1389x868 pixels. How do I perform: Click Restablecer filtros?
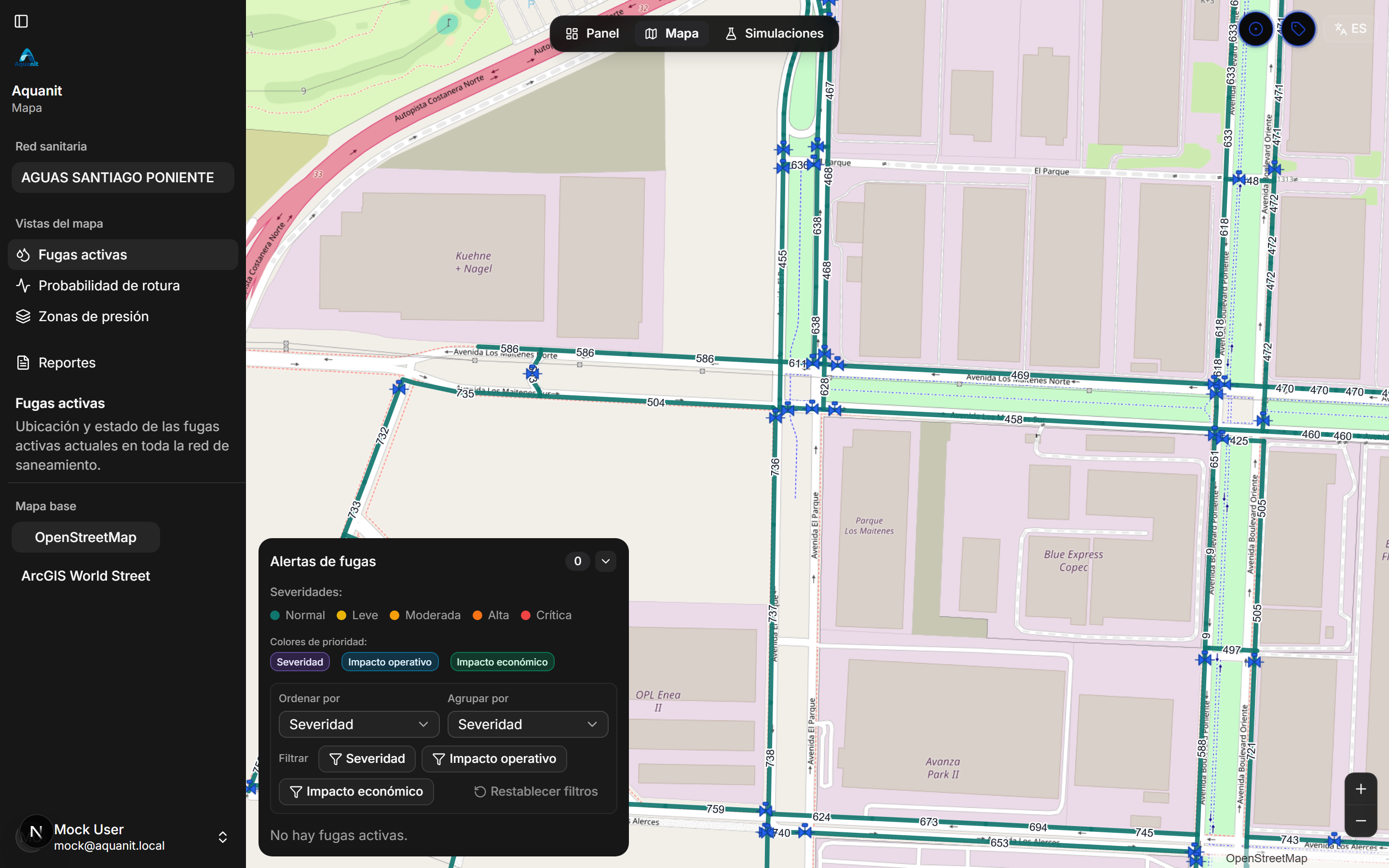[535, 792]
